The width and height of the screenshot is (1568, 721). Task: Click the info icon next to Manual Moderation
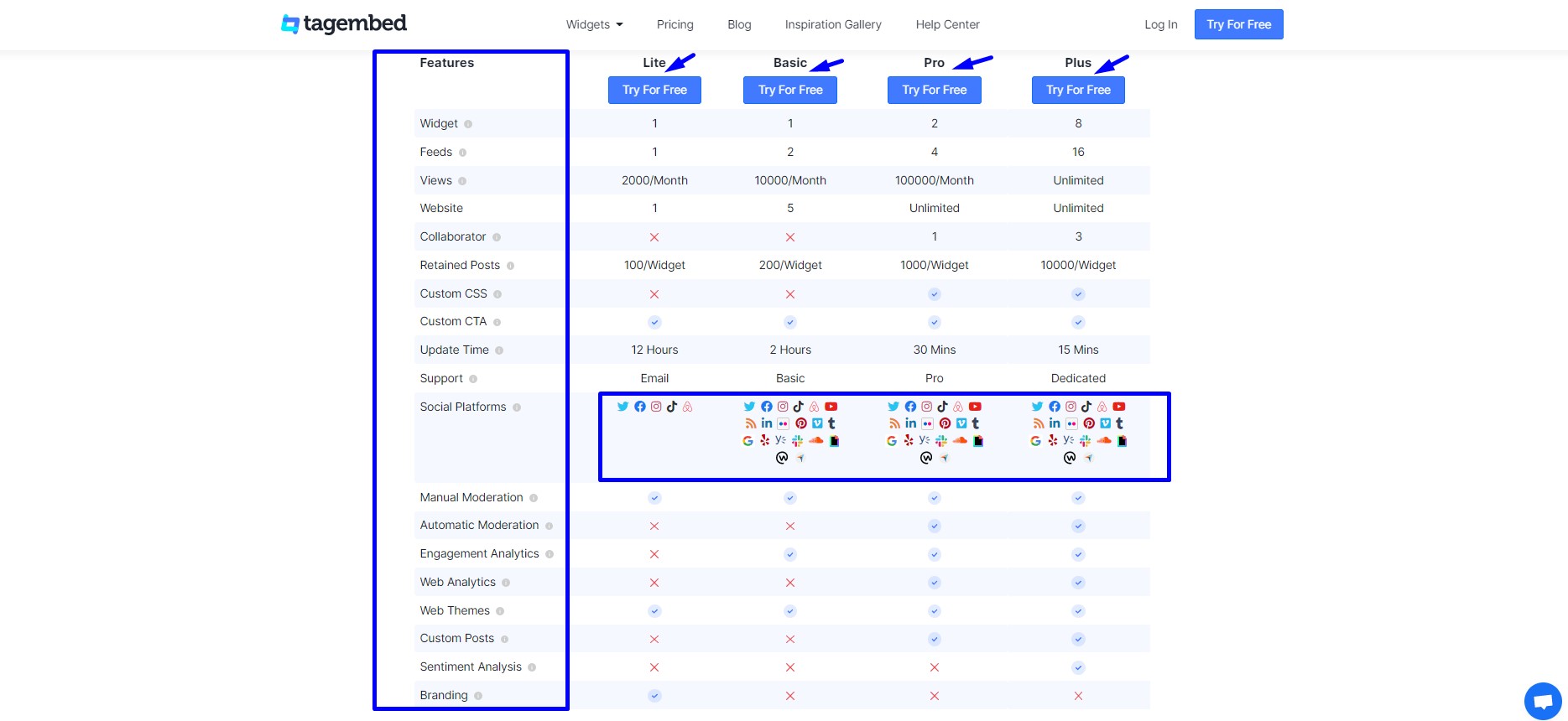(534, 498)
